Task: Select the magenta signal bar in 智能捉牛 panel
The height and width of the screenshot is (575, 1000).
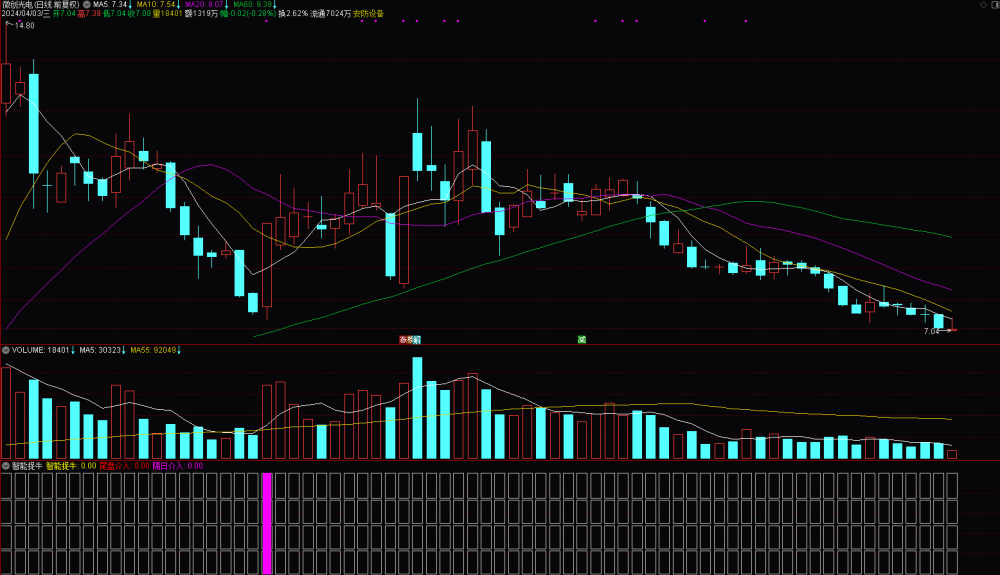Action: [x=267, y=523]
